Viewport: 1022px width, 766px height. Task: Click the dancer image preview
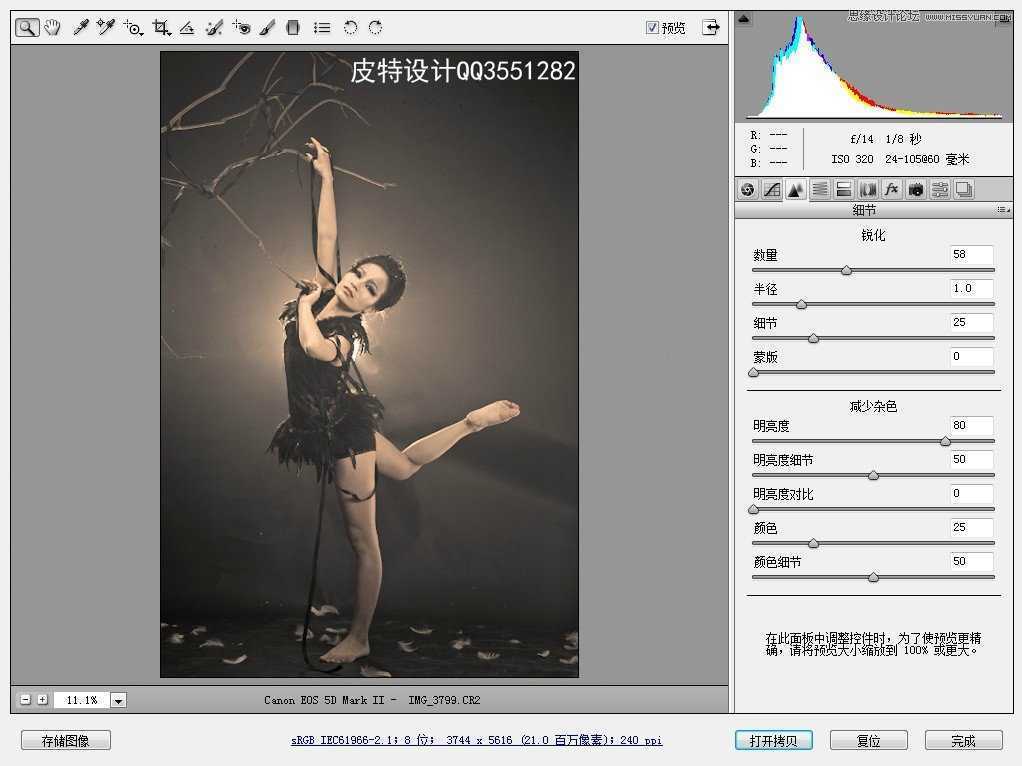coord(370,364)
